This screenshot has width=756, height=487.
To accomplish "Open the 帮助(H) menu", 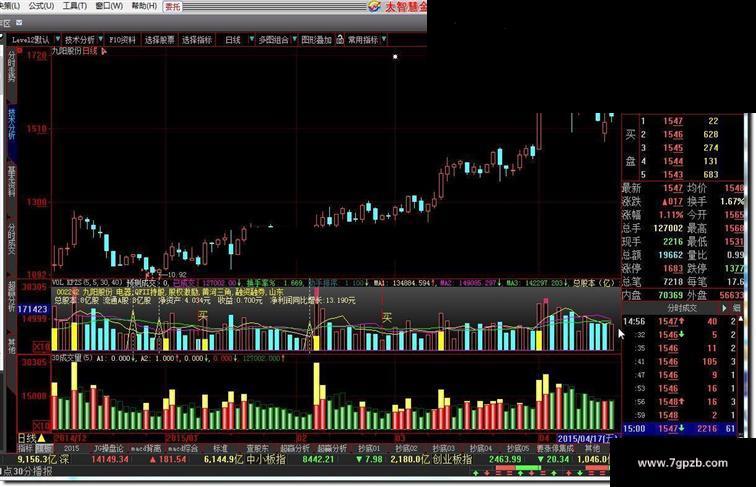I will coord(144,6).
